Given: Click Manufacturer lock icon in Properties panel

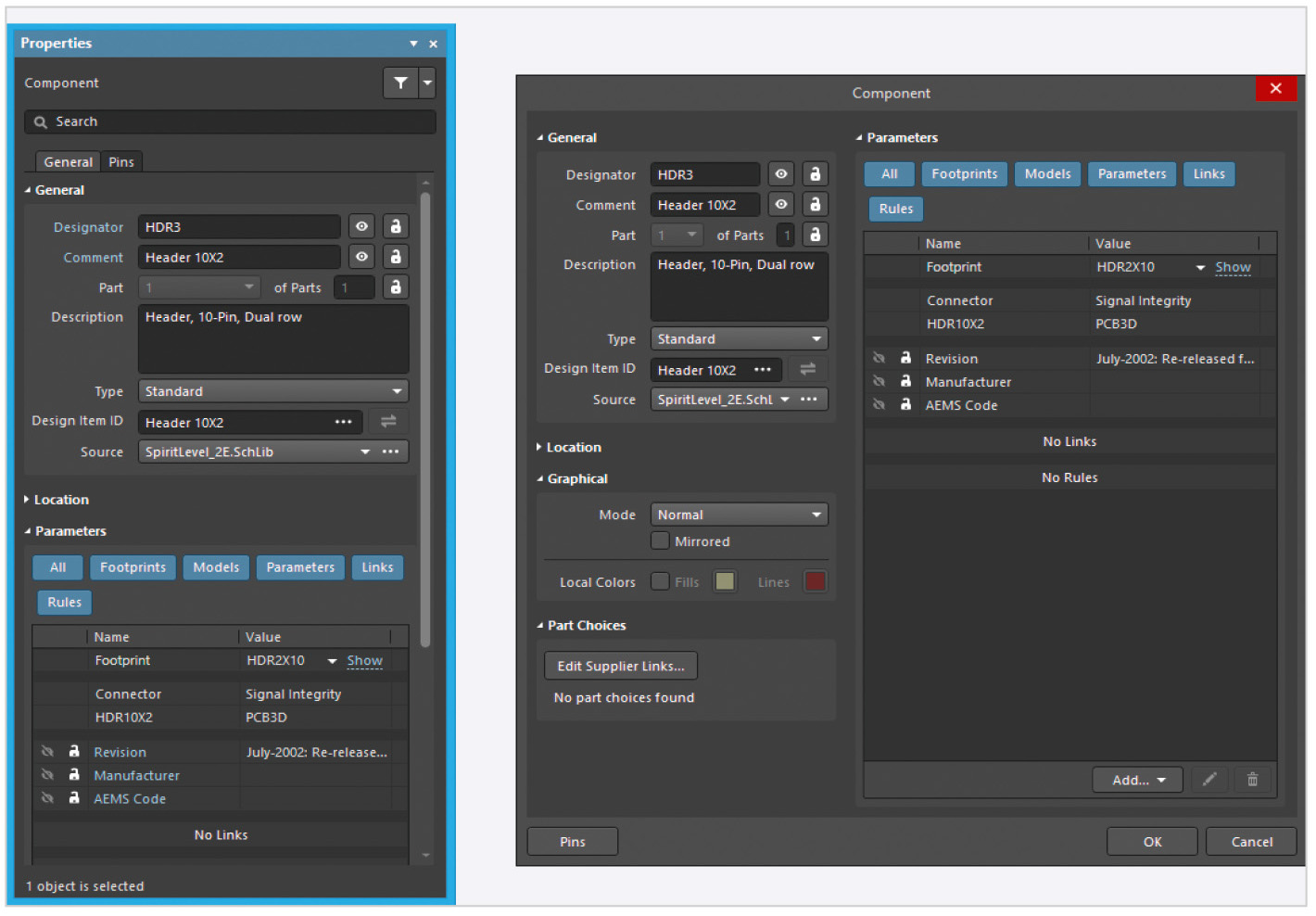Looking at the screenshot, I should pos(74,774).
